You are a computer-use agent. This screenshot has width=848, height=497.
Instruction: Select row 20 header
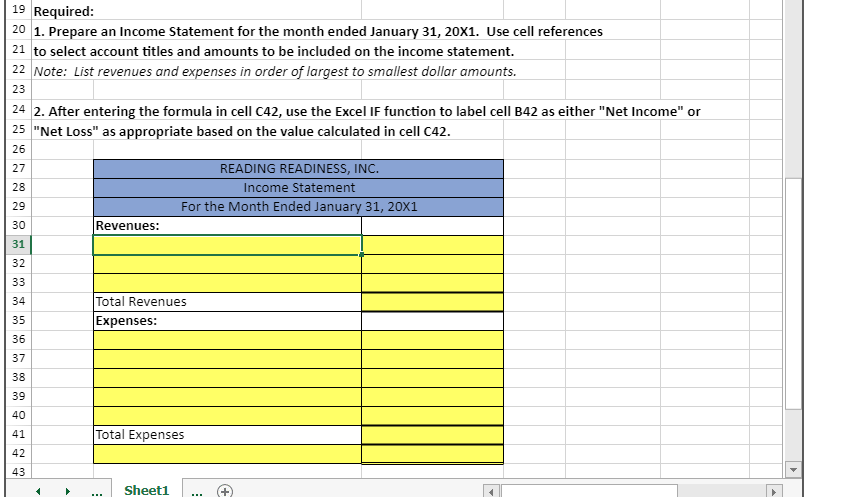pyautogui.click(x=18, y=29)
